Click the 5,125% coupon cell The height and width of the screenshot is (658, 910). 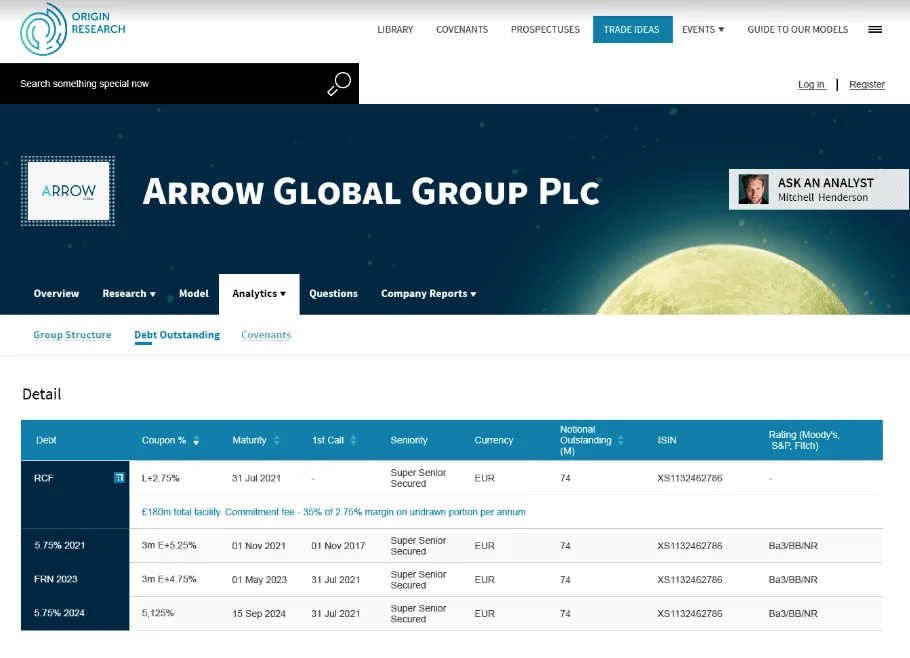coord(158,613)
